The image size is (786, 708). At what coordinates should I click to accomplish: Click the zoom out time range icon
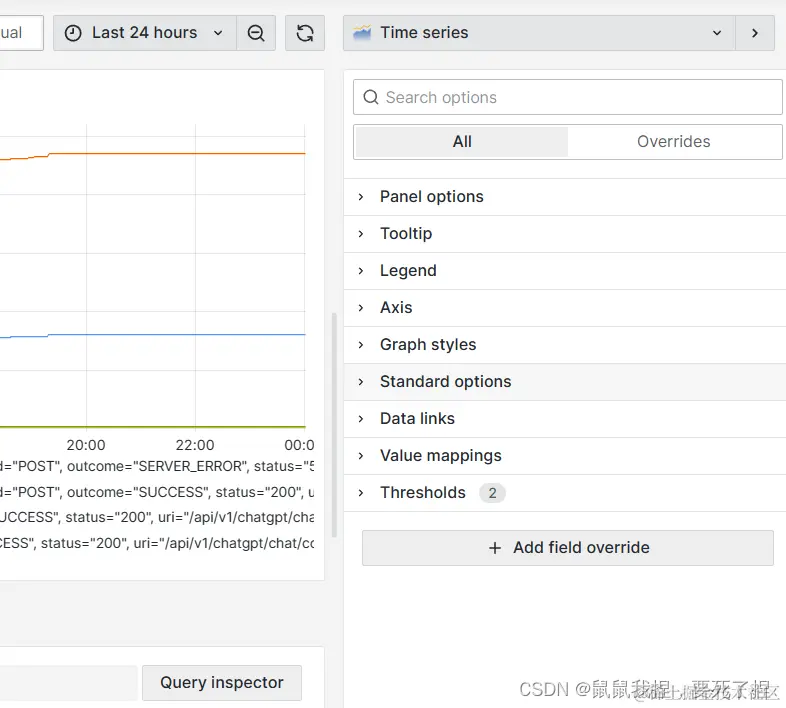256,33
